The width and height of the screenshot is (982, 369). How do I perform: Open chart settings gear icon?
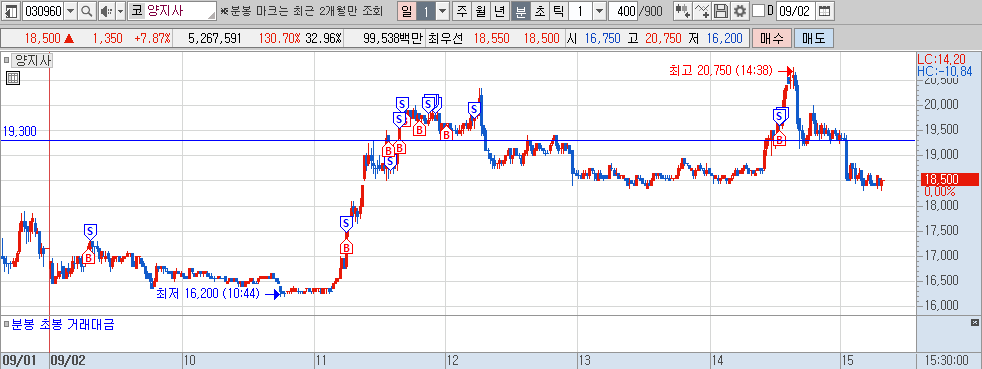(740, 11)
